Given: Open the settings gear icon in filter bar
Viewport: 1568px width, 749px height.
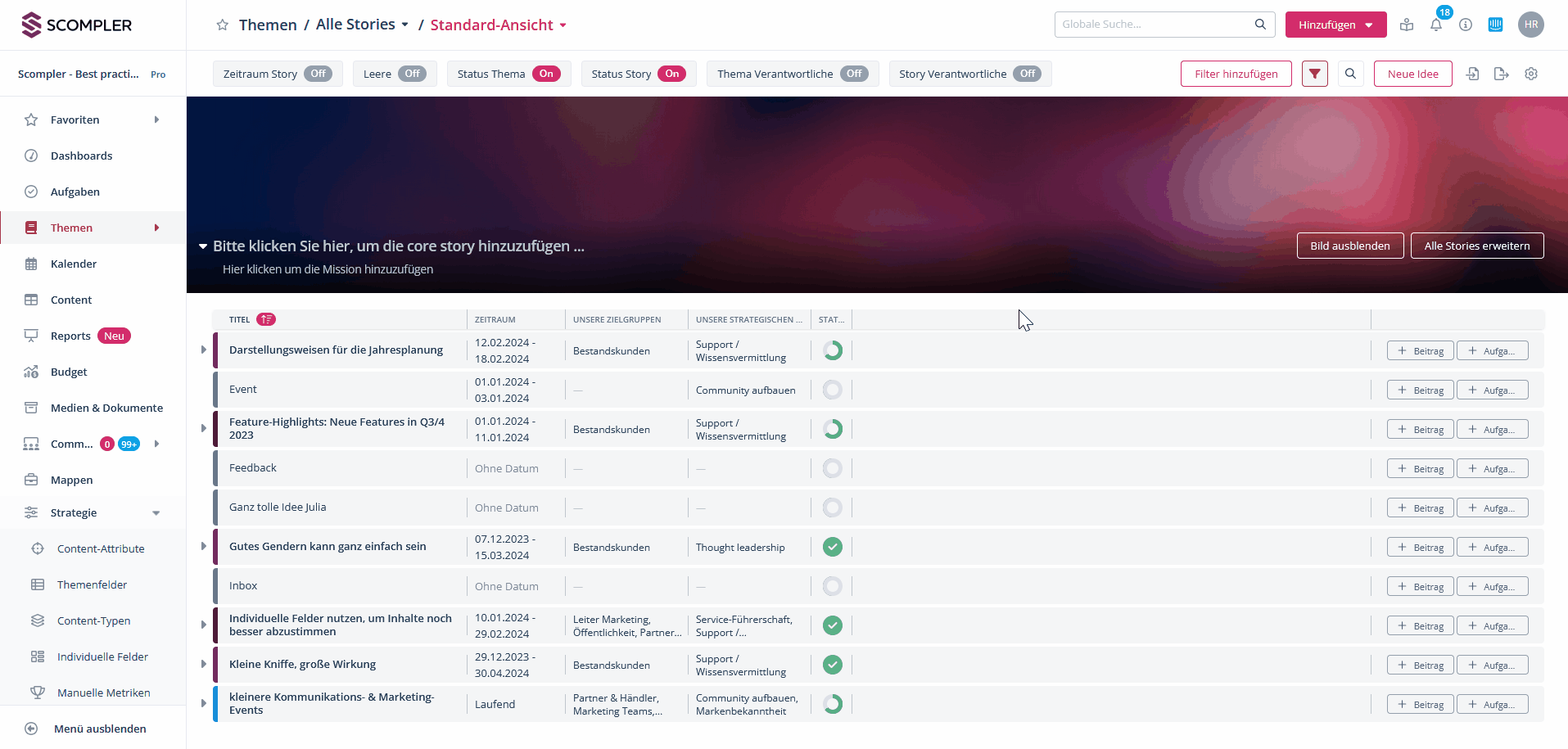Looking at the screenshot, I should click(x=1531, y=74).
